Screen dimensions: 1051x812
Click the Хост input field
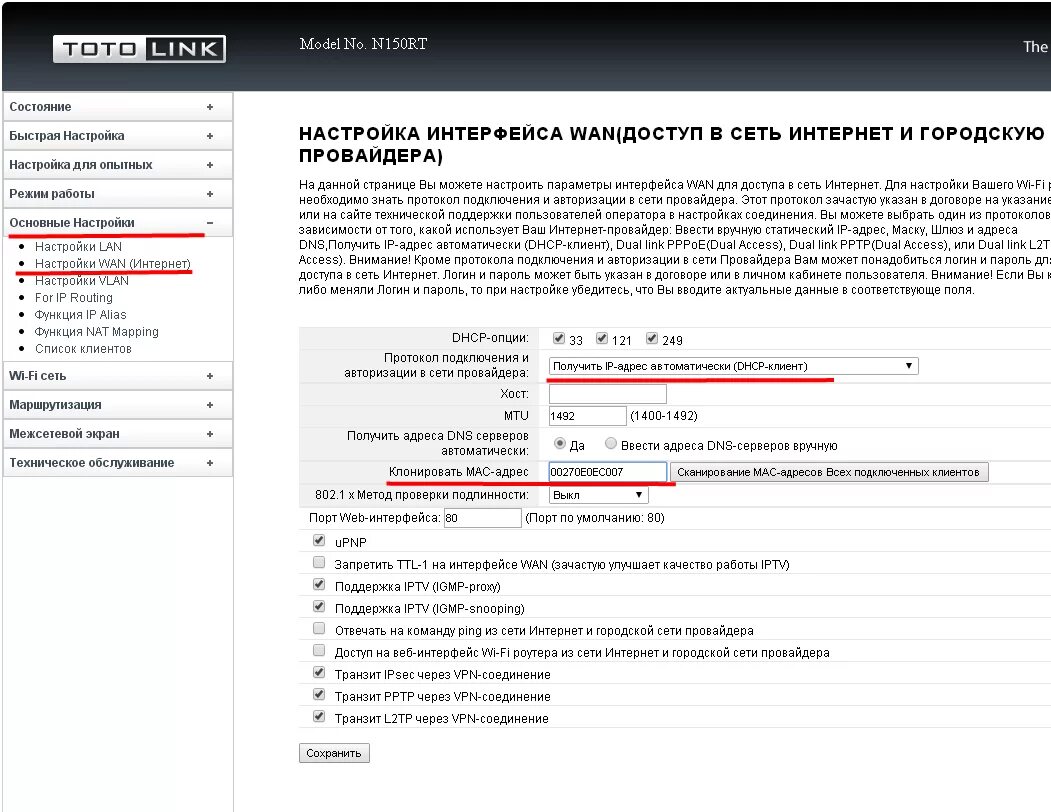(x=608, y=394)
